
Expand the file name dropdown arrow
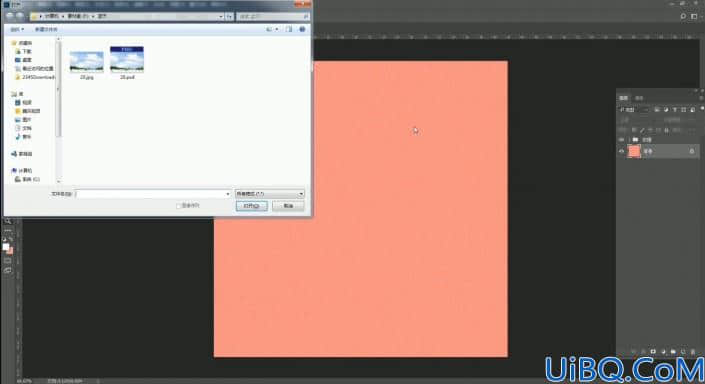(228, 194)
